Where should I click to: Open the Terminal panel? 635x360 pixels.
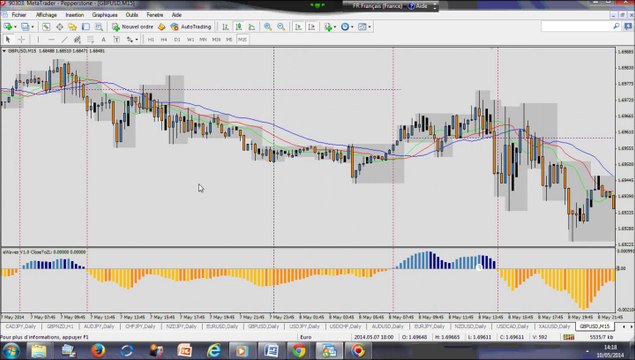(x=86, y=27)
